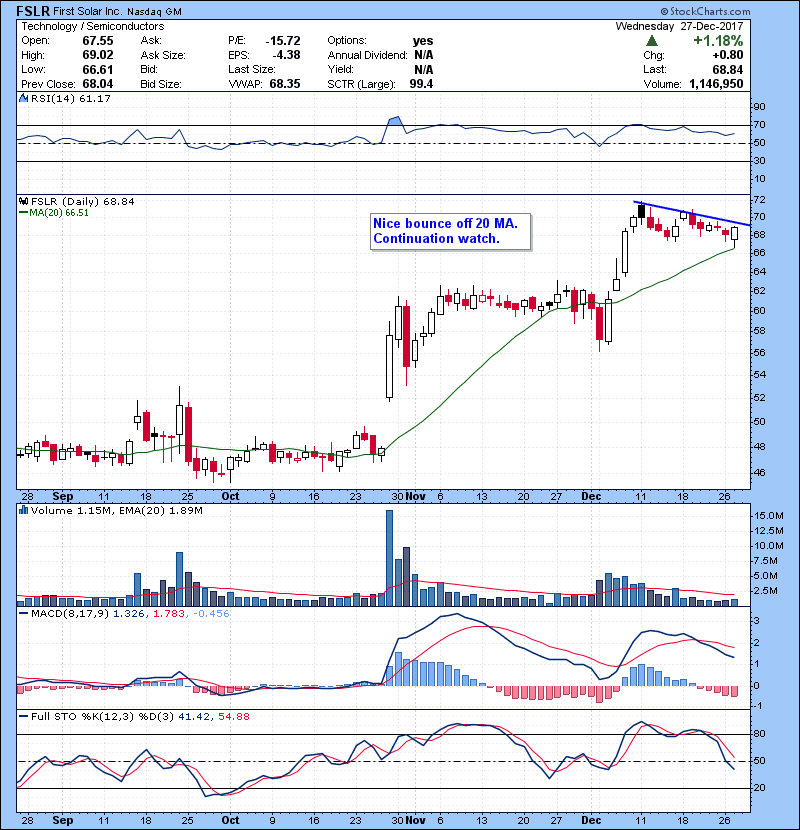Click the Last value 68.84 in header
800x830 pixels.
[x=727, y=69]
